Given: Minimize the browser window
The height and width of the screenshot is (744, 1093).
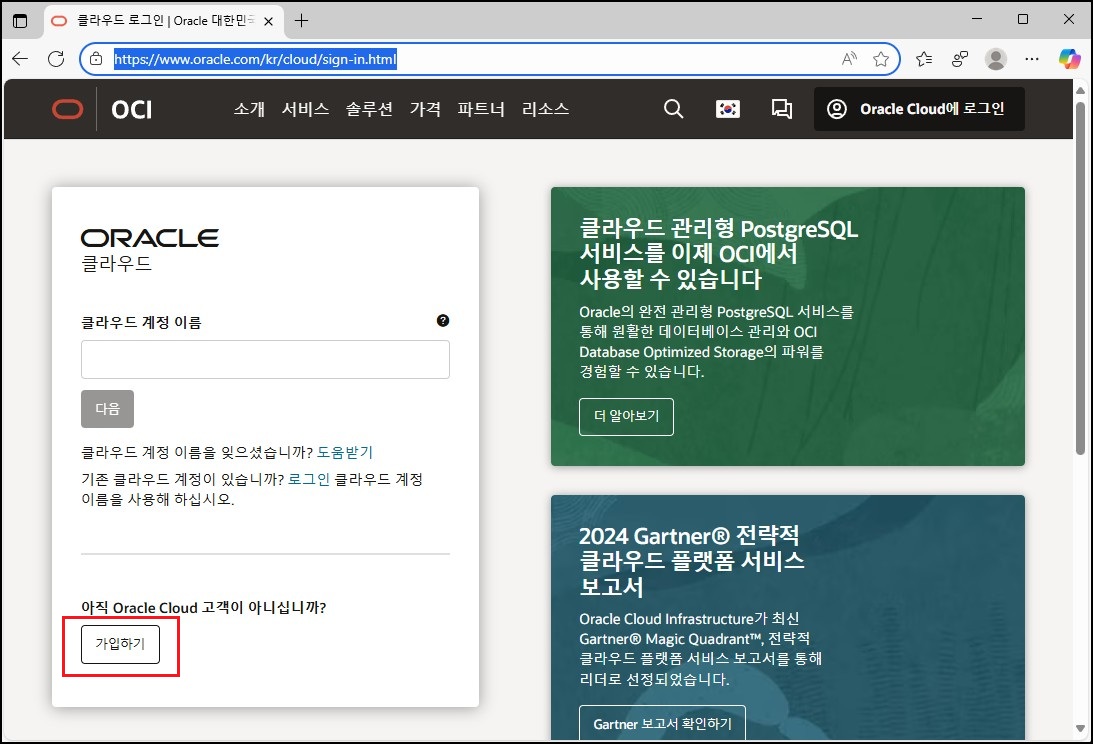Looking at the screenshot, I should coord(977,20).
